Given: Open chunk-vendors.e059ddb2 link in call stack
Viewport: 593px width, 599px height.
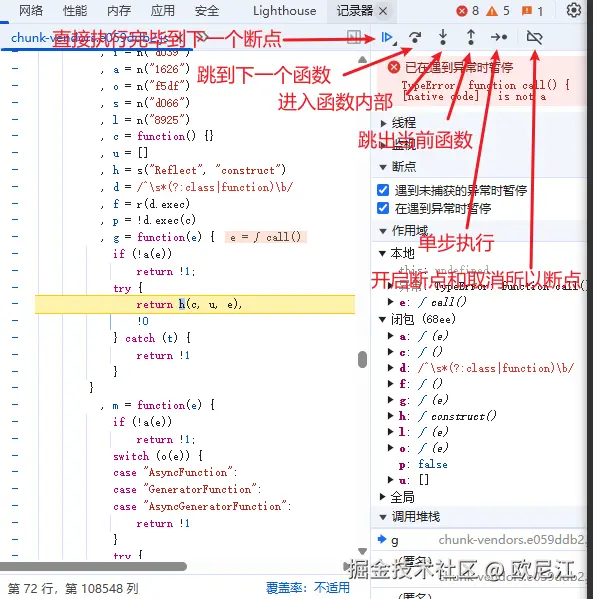Looking at the screenshot, I should pos(511,539).
